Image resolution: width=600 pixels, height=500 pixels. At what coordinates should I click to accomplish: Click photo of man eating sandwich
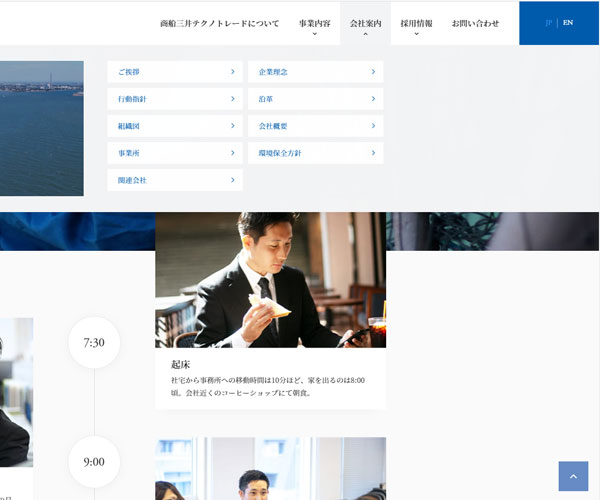click(271, 280)
